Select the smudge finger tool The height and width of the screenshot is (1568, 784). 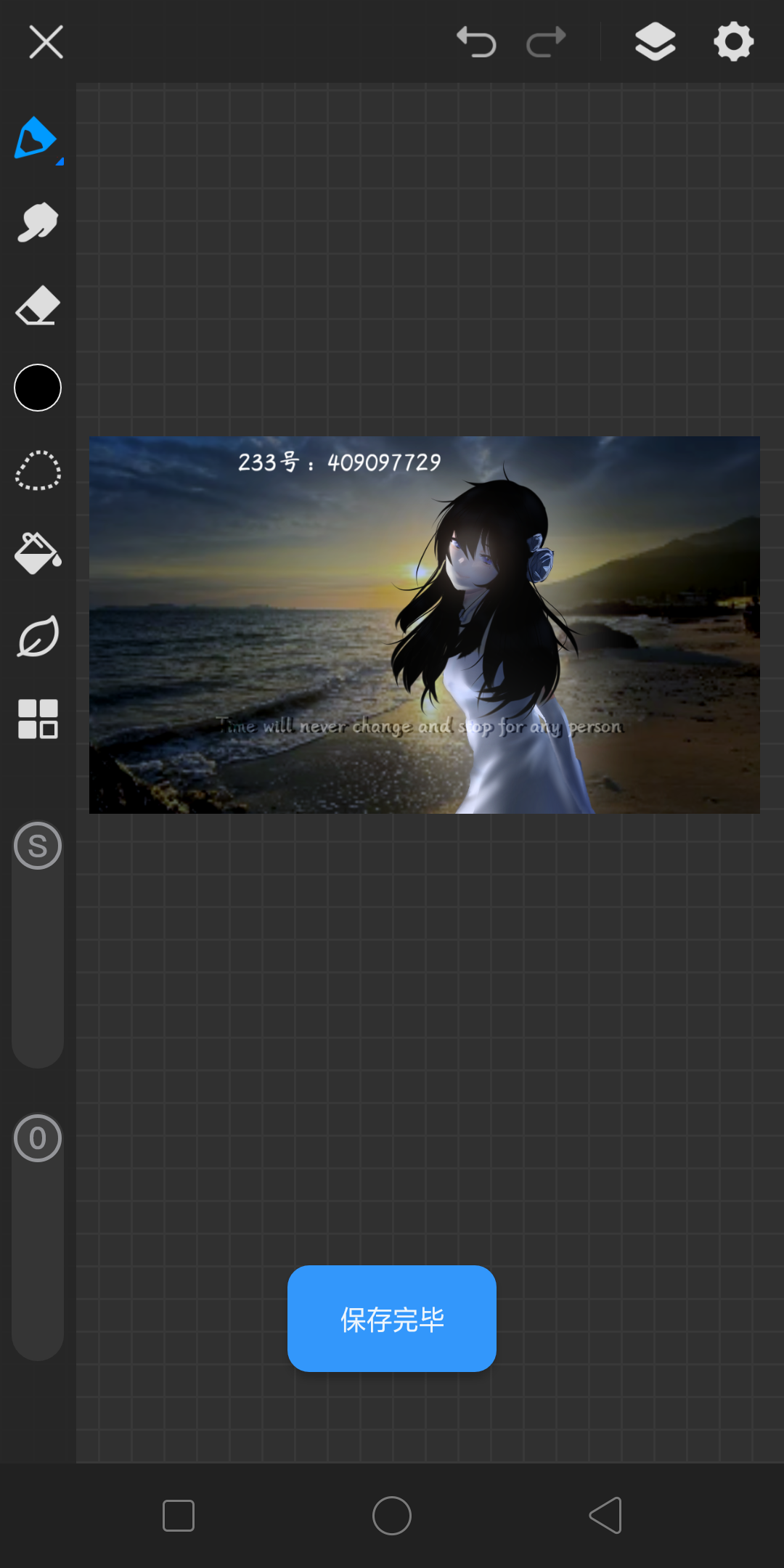tap(38, 222)
